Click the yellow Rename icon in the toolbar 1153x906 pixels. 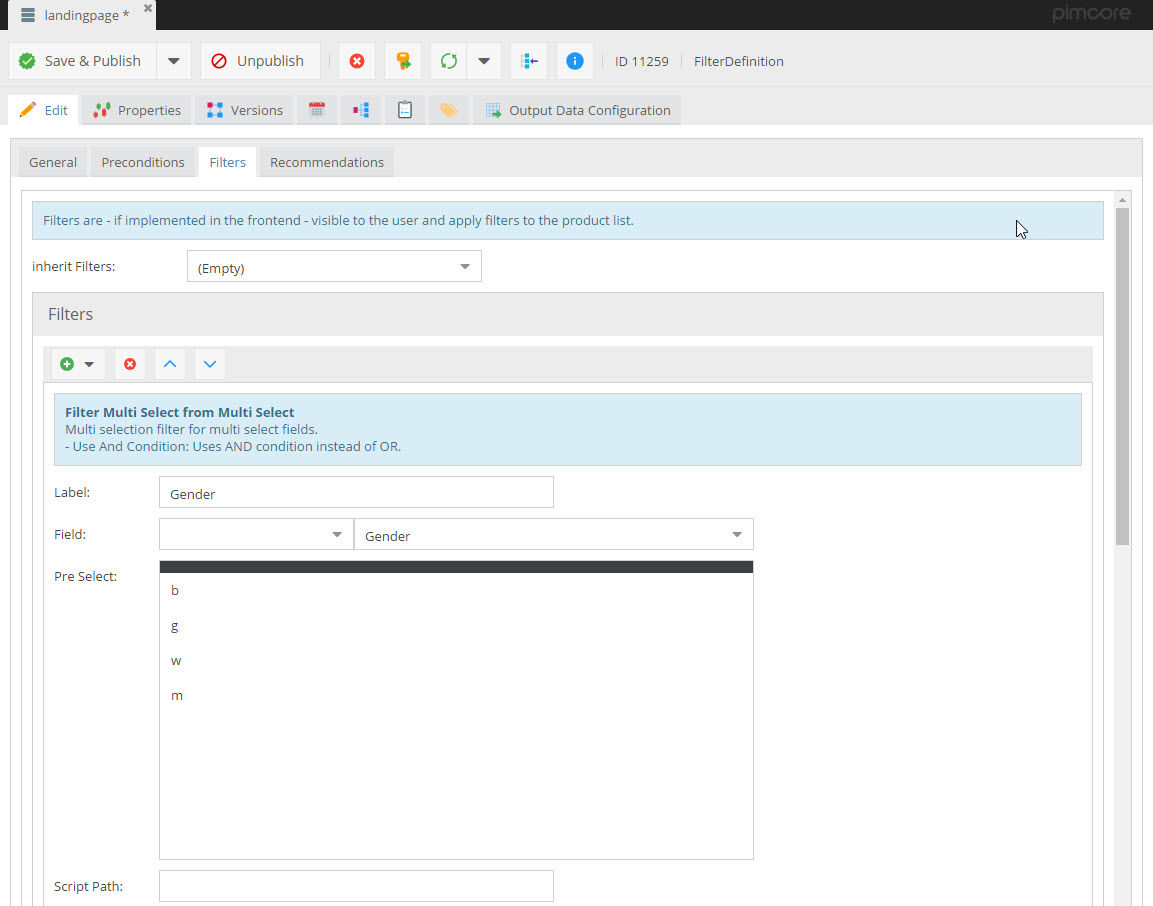tap(403, 61)
